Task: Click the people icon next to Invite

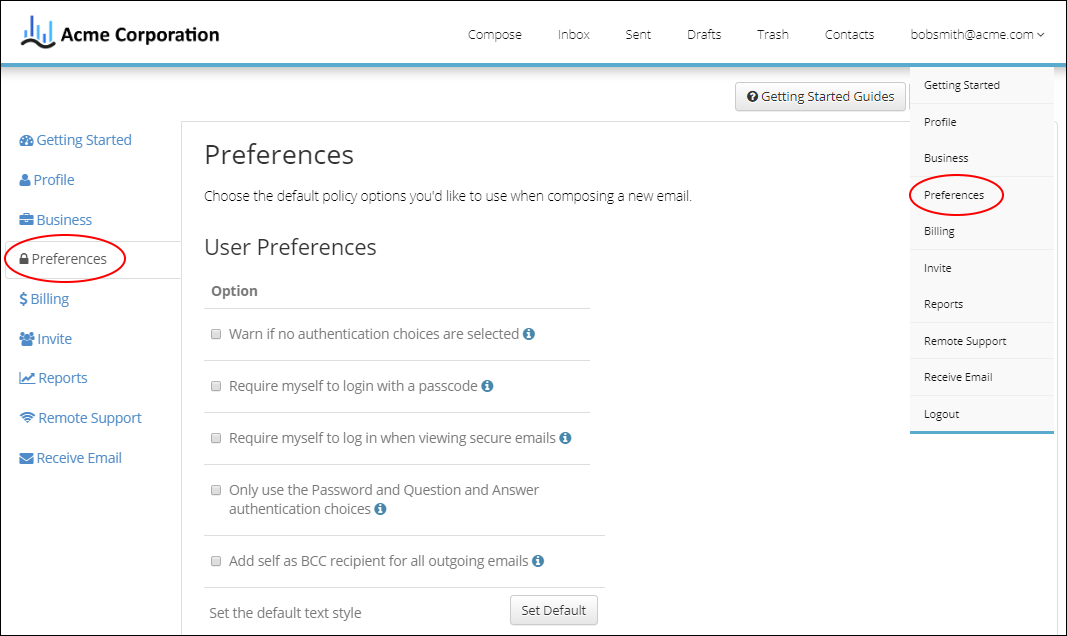Action: pyautogui.click(x=27, y=338)
